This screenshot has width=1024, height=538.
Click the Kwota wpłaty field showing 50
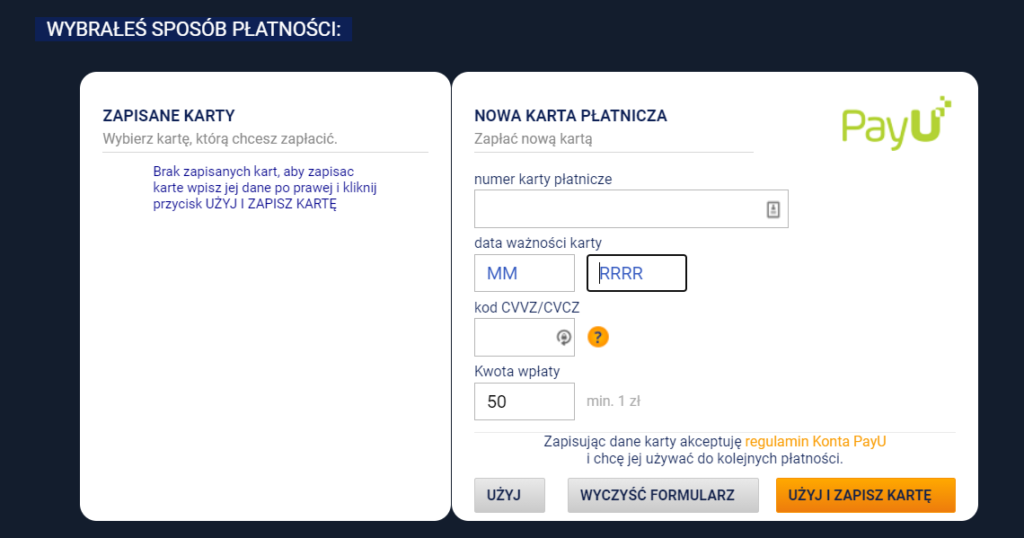pyautogui.click(x=524, y=402)
